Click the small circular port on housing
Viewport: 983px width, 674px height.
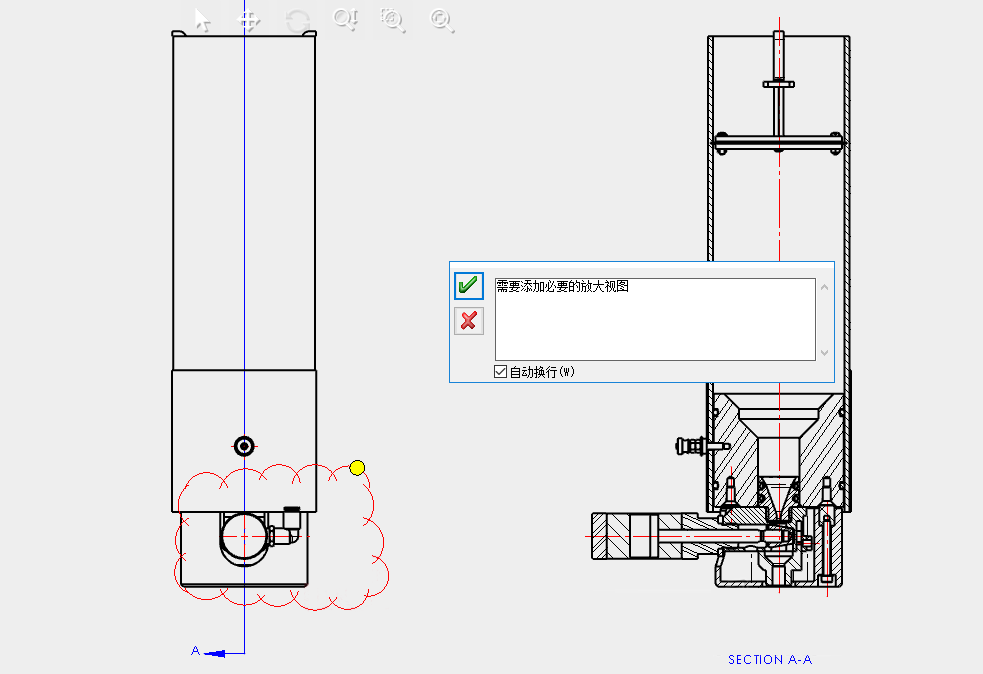click(243, 445)
